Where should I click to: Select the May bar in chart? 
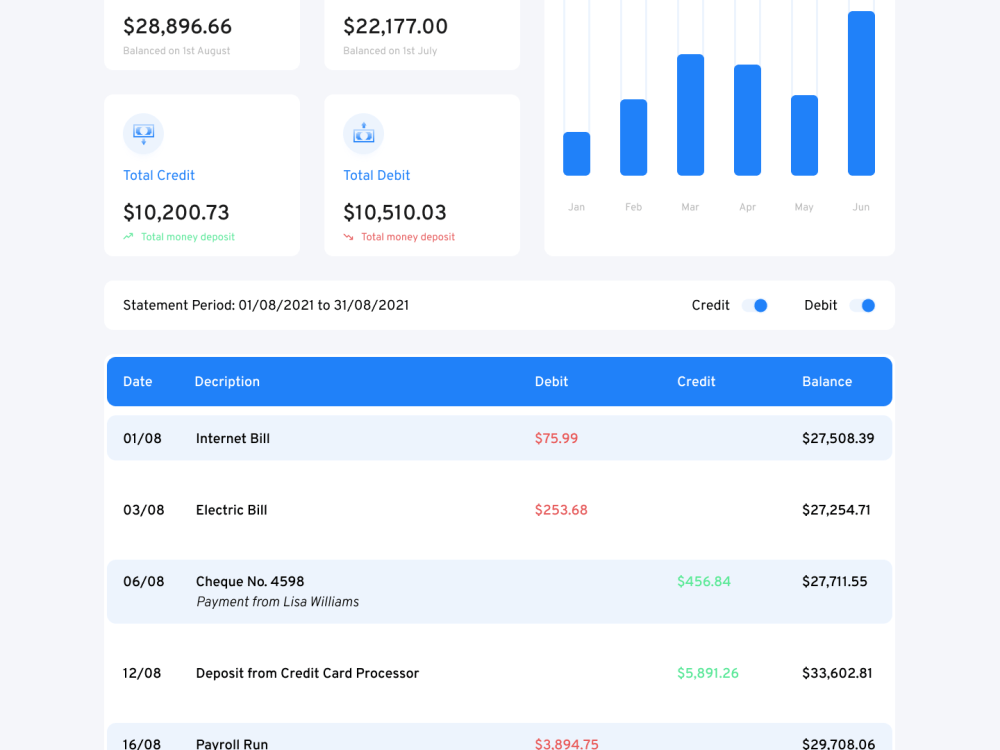[804, 135]
